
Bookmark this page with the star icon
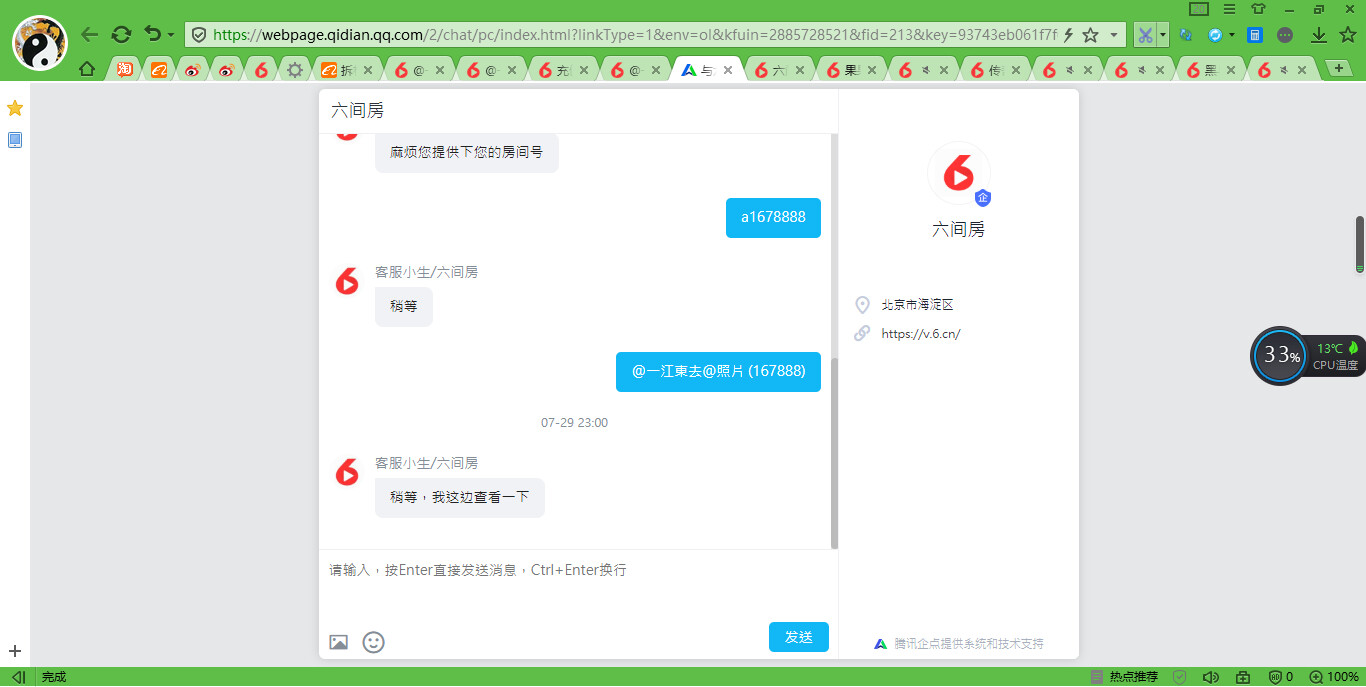click(x=1091, y=35)
